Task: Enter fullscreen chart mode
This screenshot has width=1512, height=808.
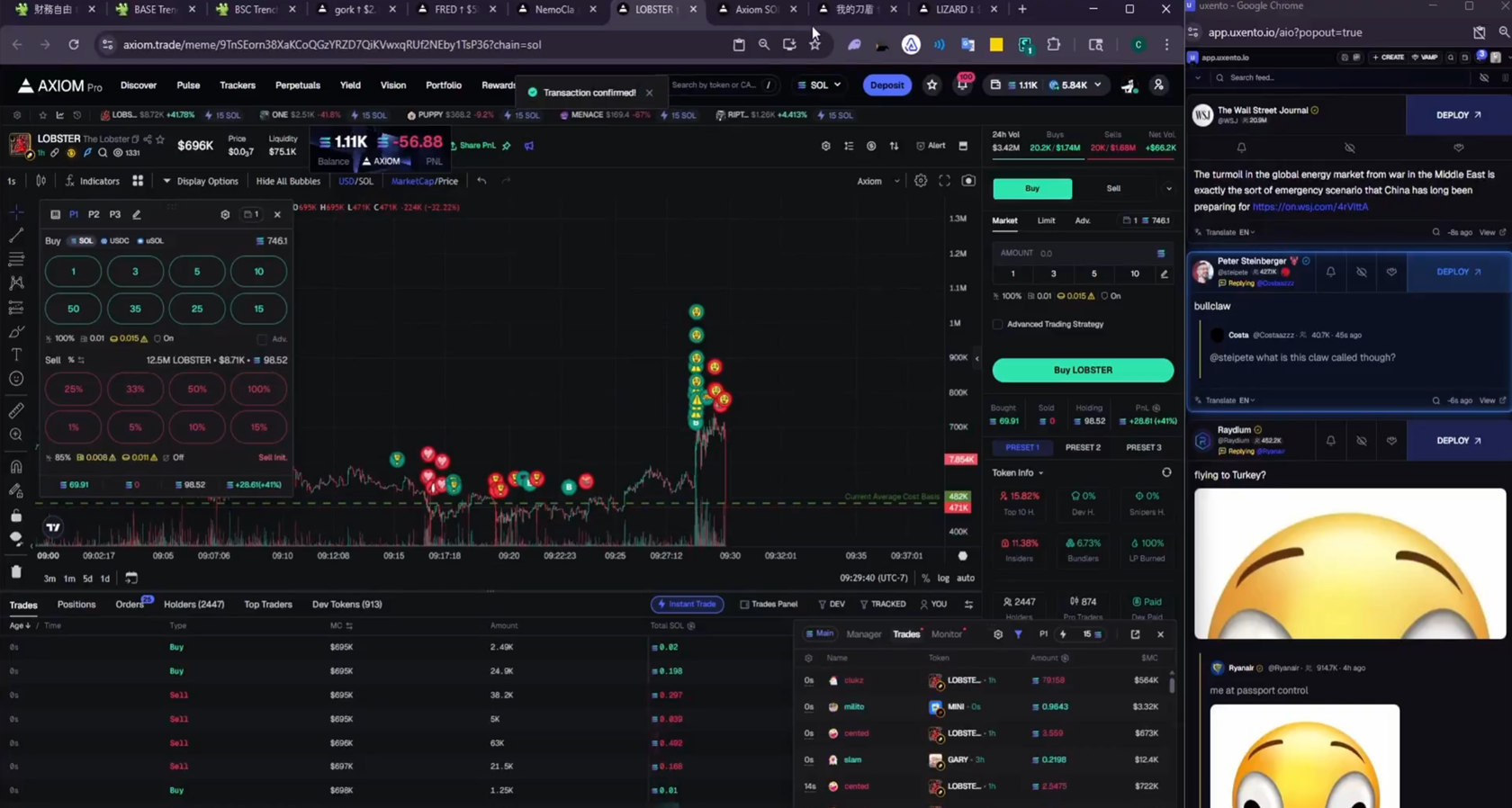Action: point(944,181)
